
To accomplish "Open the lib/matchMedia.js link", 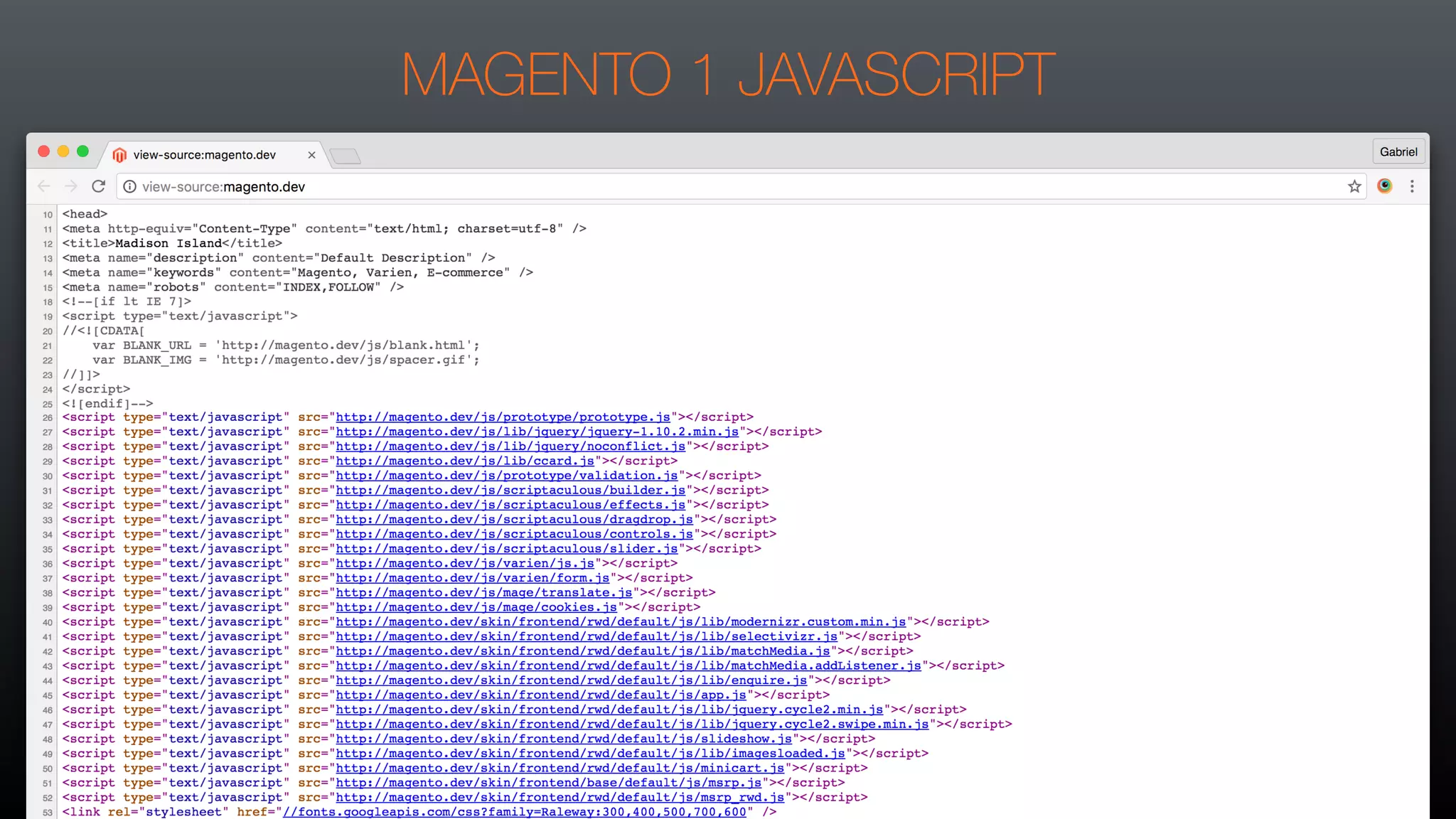I will pos(583,651).
